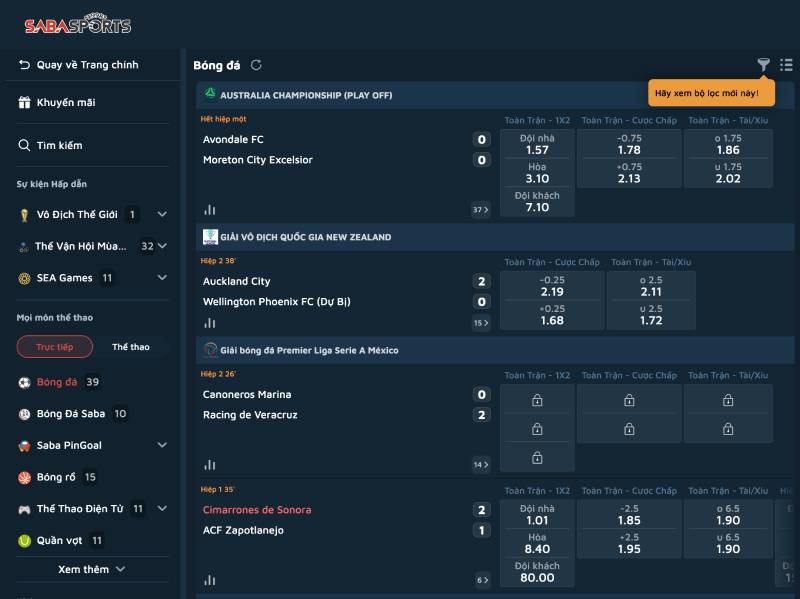Screen dimensions: 800x599
Task: Open statistics chart icon for Canoneros Marina match
Action: [210, 465]
